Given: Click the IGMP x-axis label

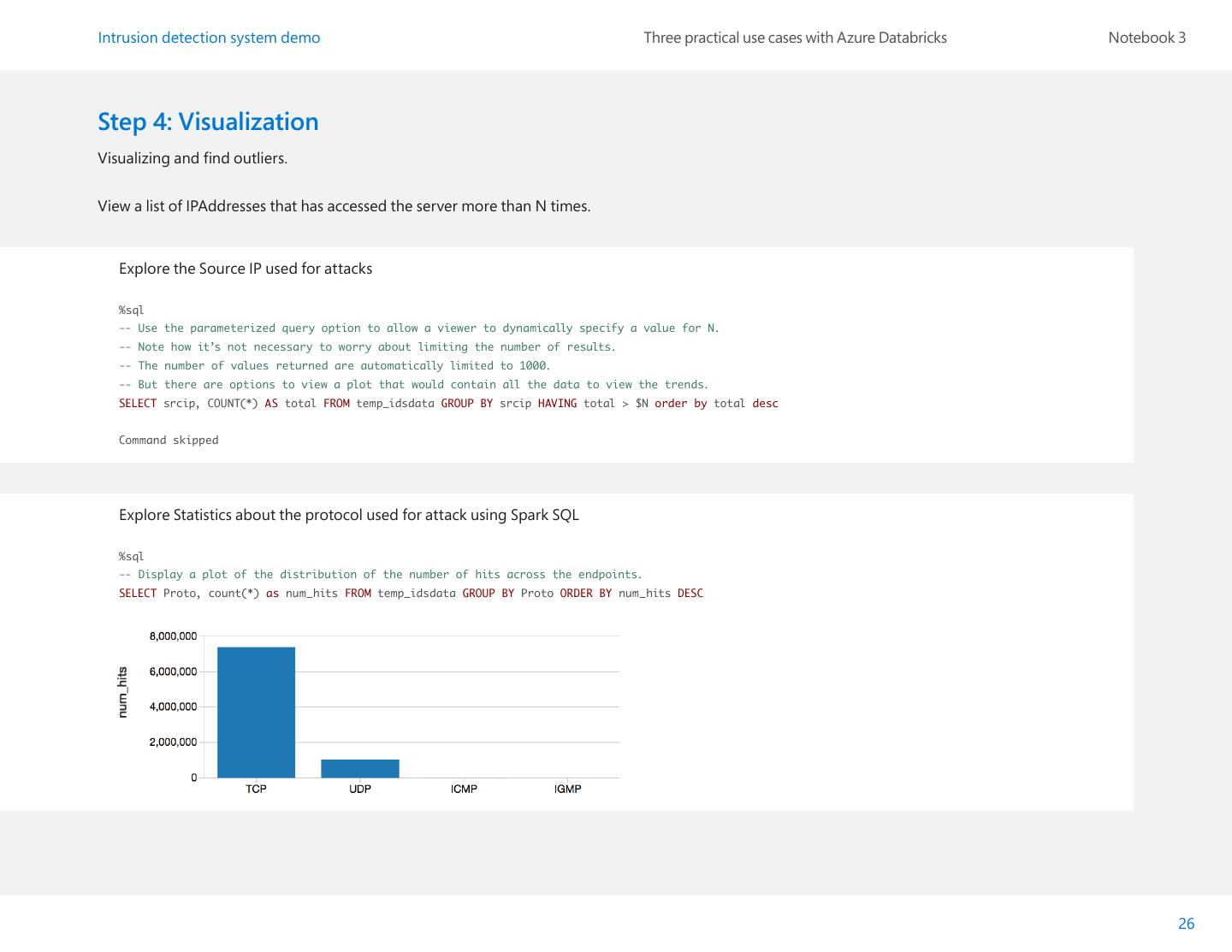Looking at the screenshot, I should coord(568,789).
